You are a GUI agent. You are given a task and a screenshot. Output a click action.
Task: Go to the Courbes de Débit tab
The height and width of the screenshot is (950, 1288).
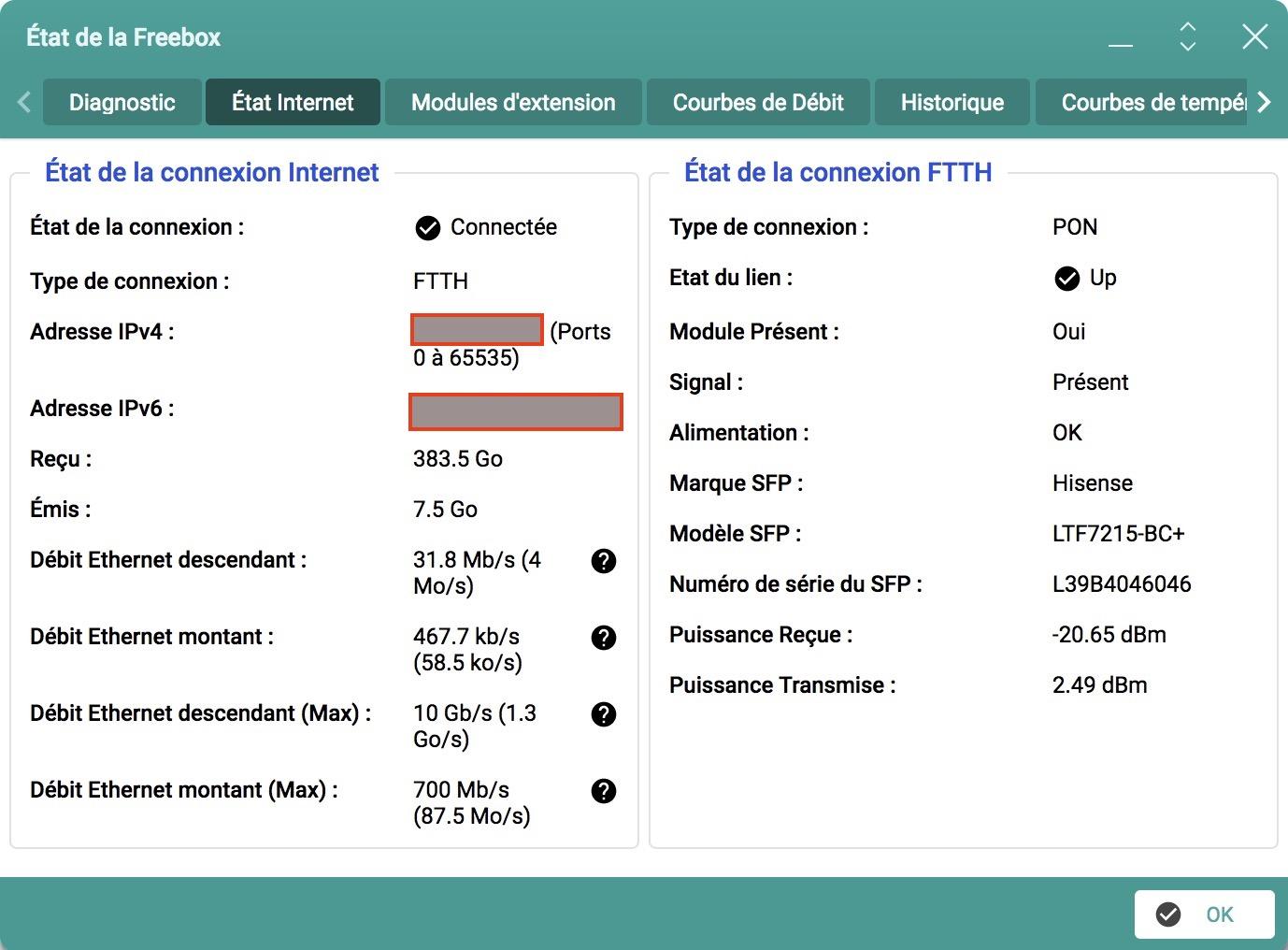pos(758,102)
